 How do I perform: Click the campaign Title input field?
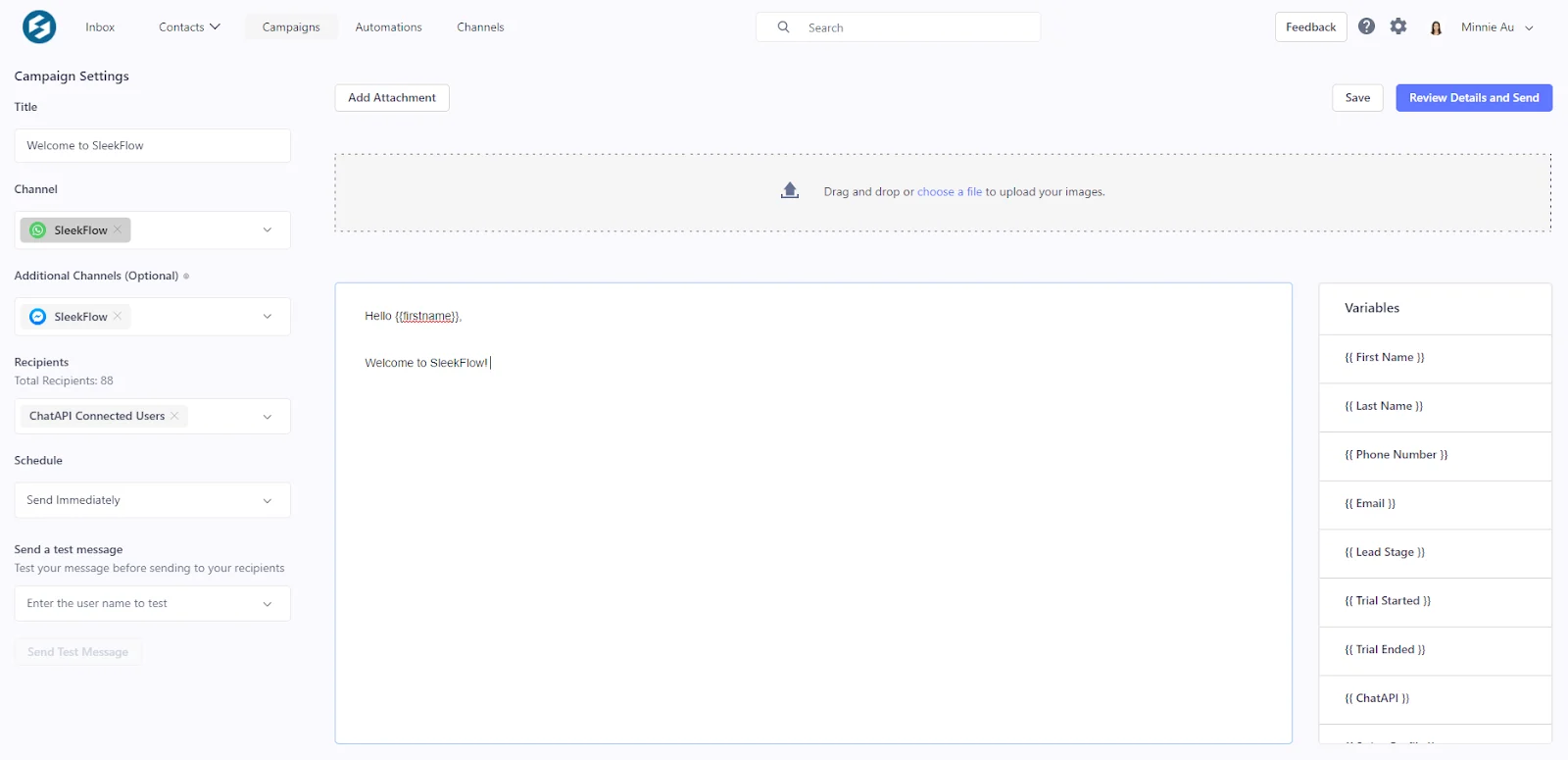point(153,146)
